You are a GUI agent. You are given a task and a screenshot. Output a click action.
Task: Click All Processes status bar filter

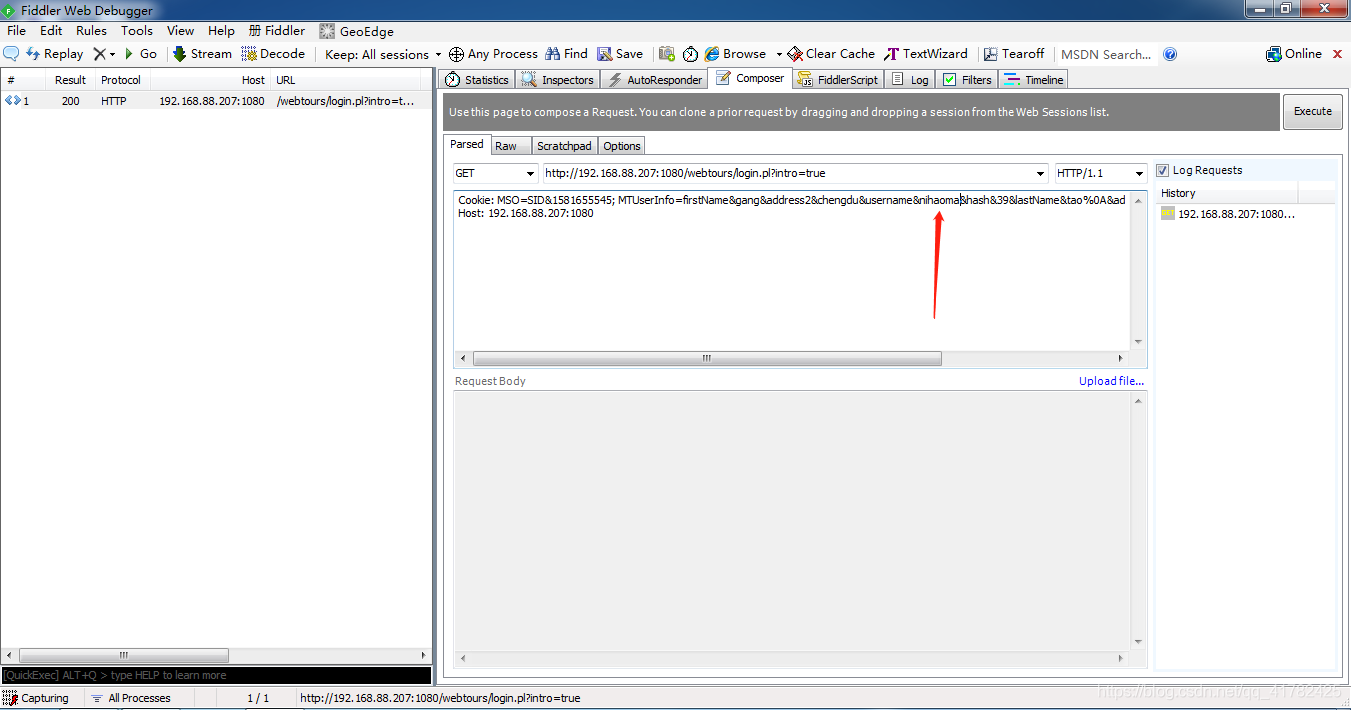[130, 698]
